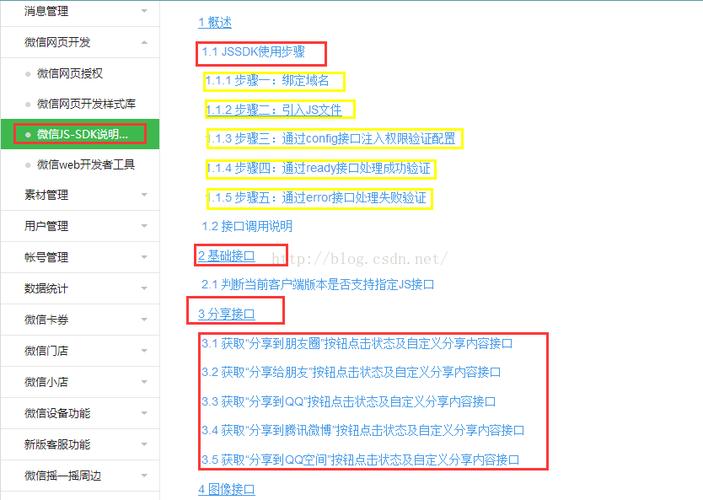The image size is (703, 500).
Task: Collapse the 微信网页开发 section arrow
Action: coord(144,43)
